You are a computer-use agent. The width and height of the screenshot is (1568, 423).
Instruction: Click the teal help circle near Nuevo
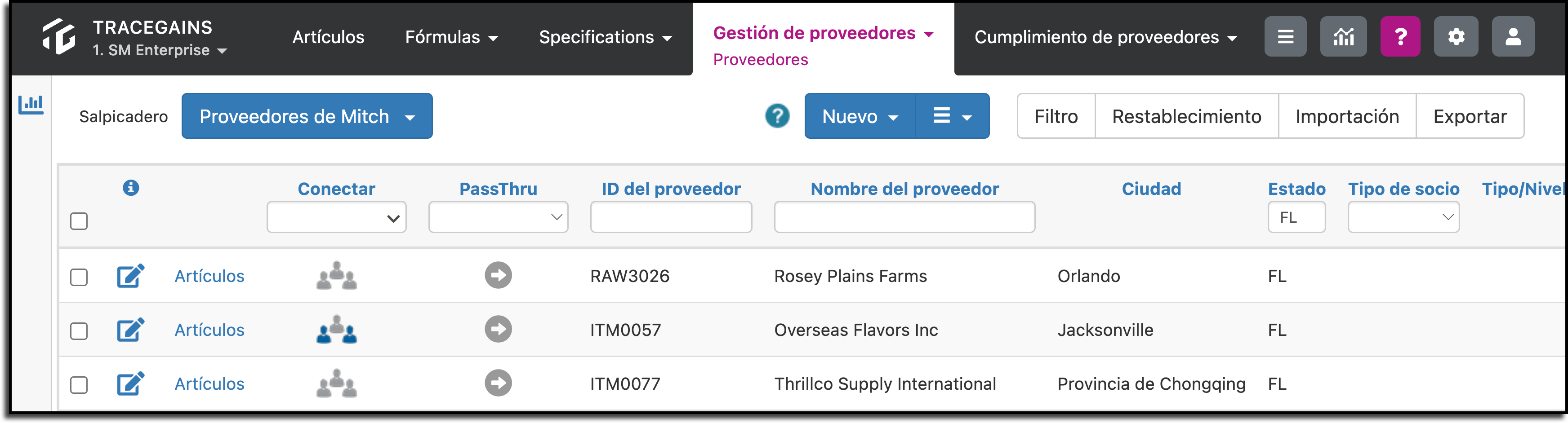tap(777, 115)
